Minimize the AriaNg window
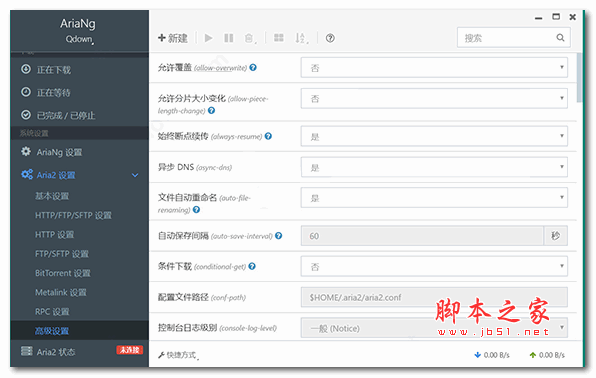 (539, 18)
